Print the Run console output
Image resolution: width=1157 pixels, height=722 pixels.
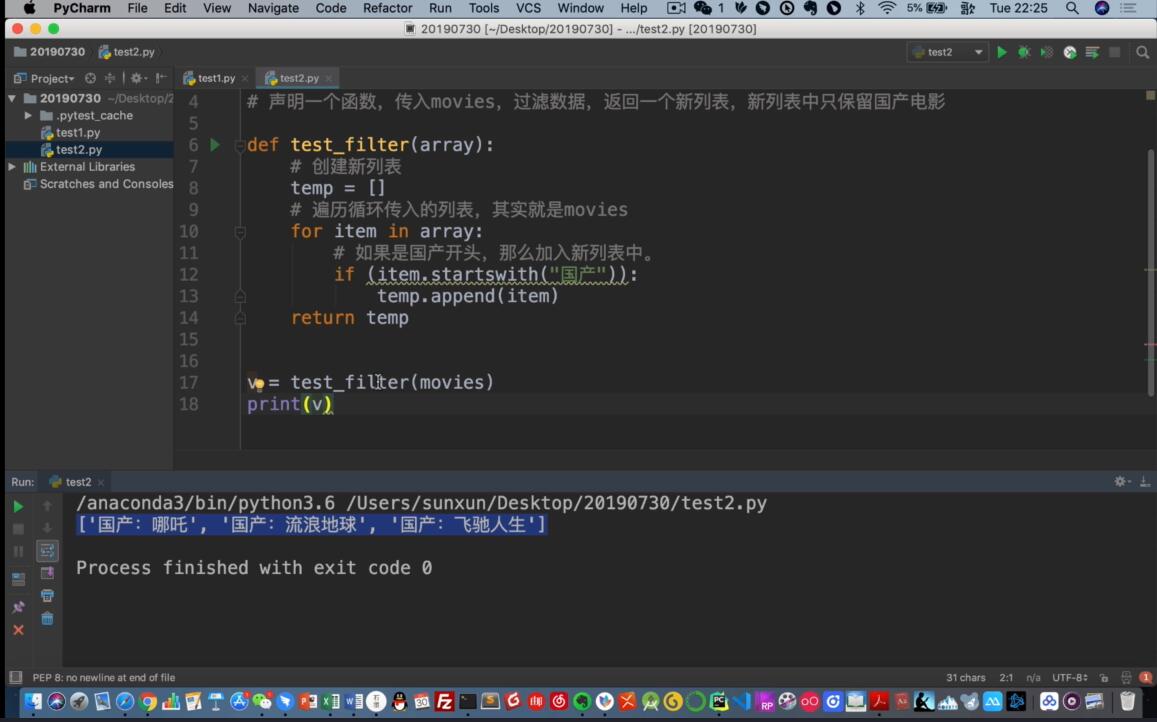[47, 596]
